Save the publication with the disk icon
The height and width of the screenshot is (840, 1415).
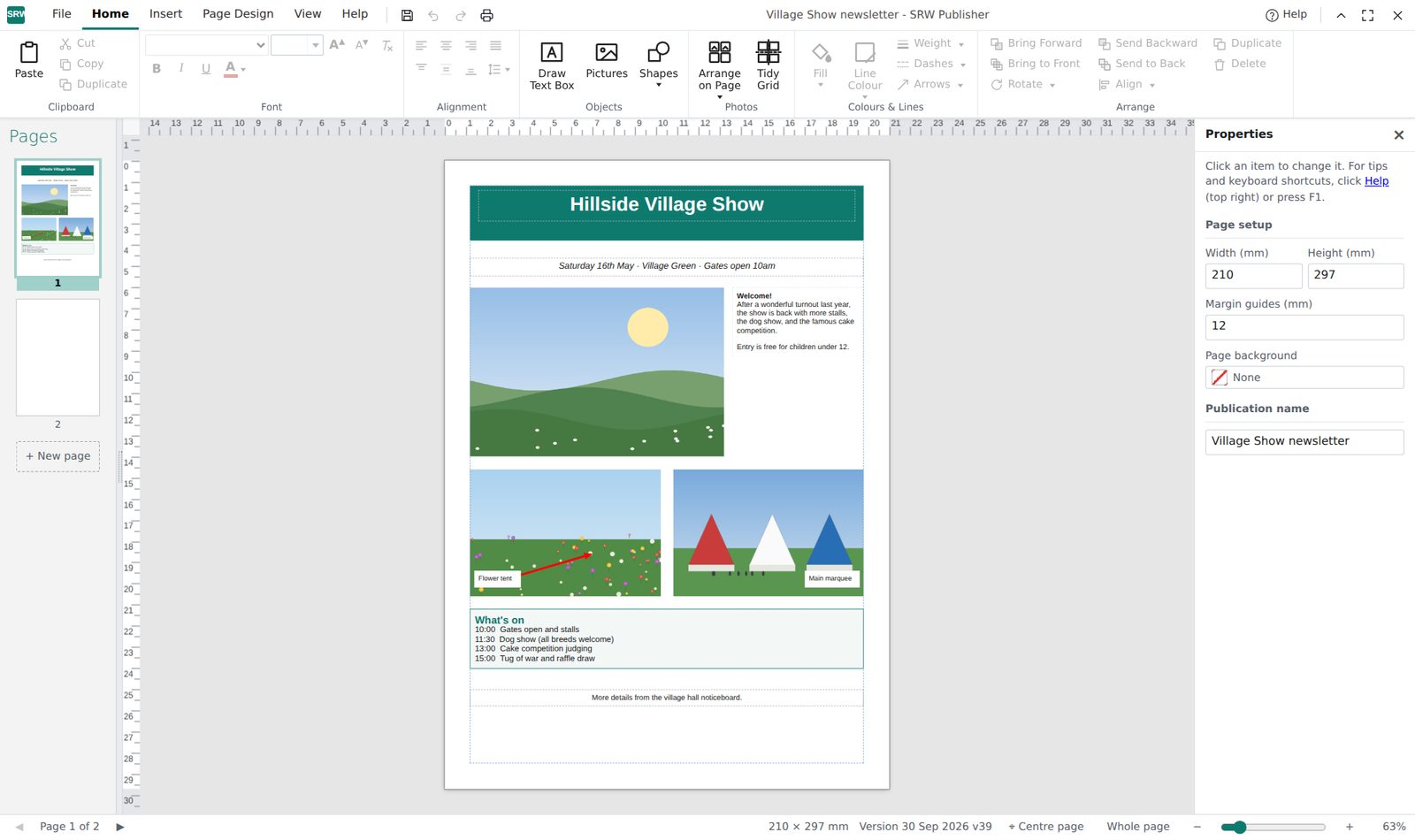407,15
